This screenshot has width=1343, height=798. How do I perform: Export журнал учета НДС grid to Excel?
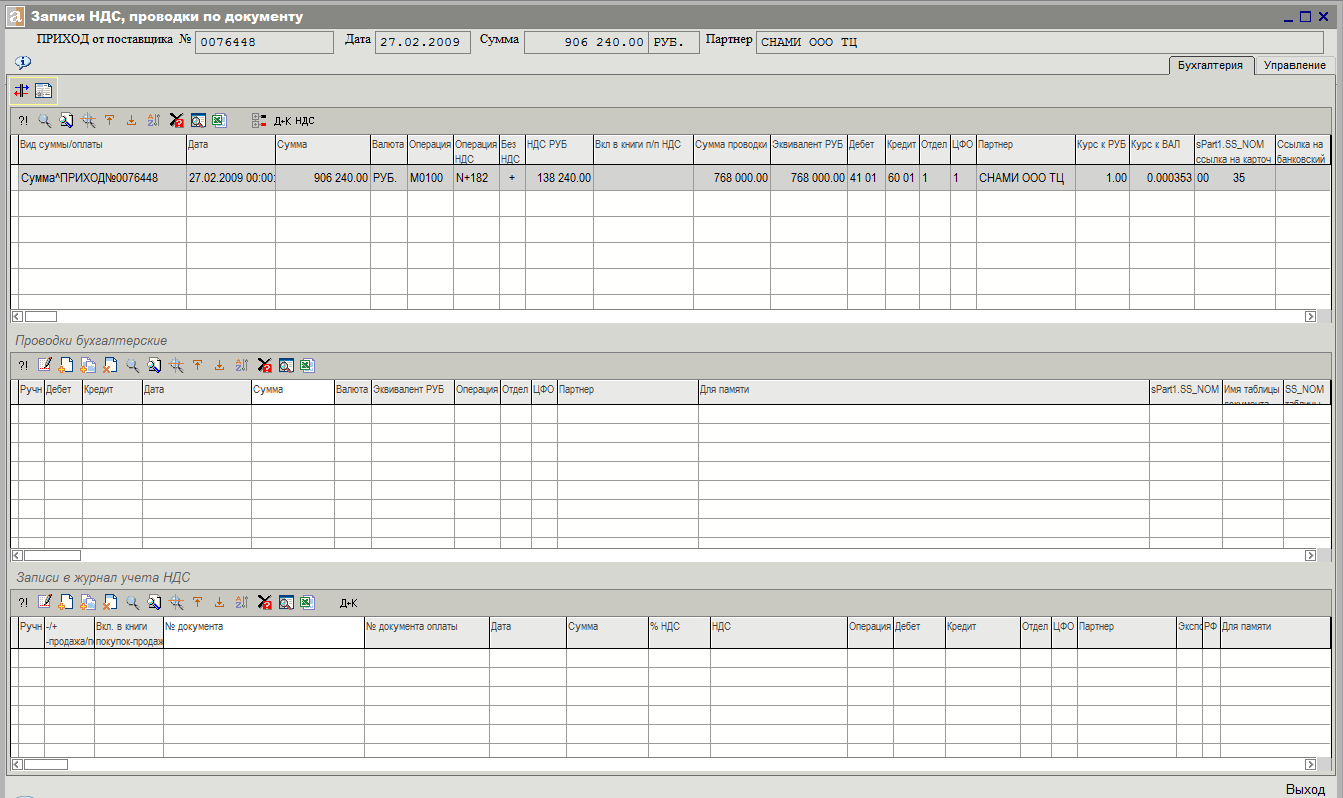307,602
